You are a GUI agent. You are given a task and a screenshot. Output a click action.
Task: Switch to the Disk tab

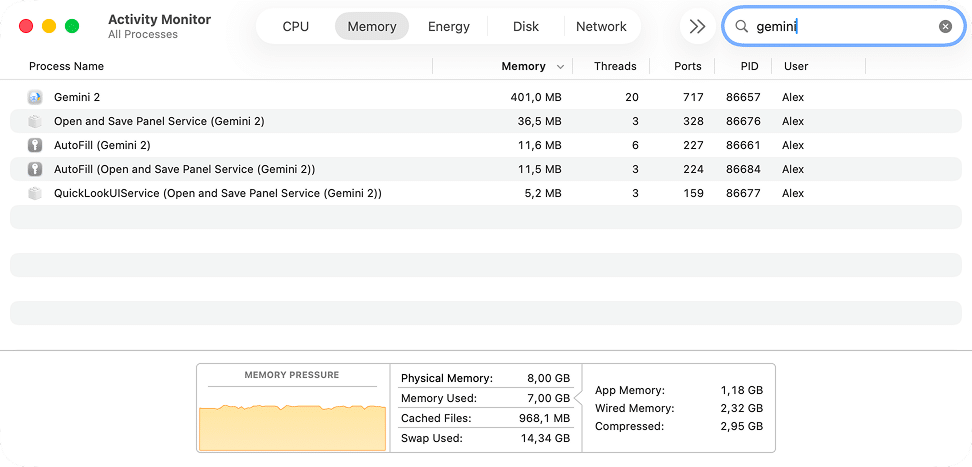click(526, 27)
